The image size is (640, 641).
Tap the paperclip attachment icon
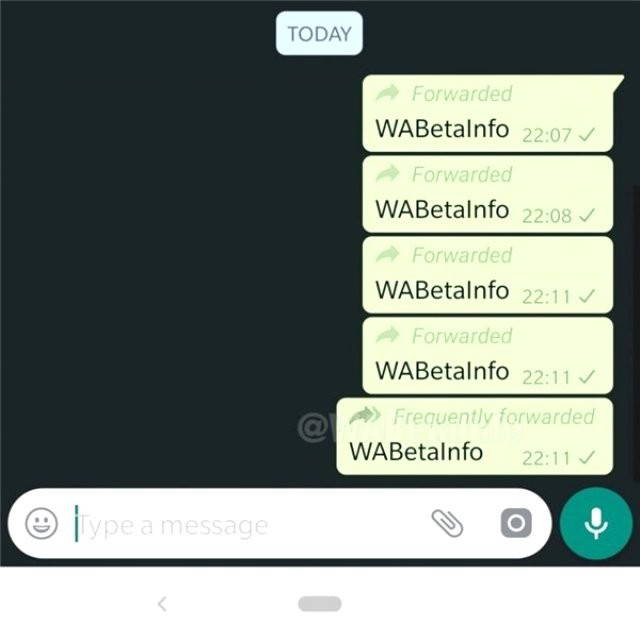coord(447,523)
